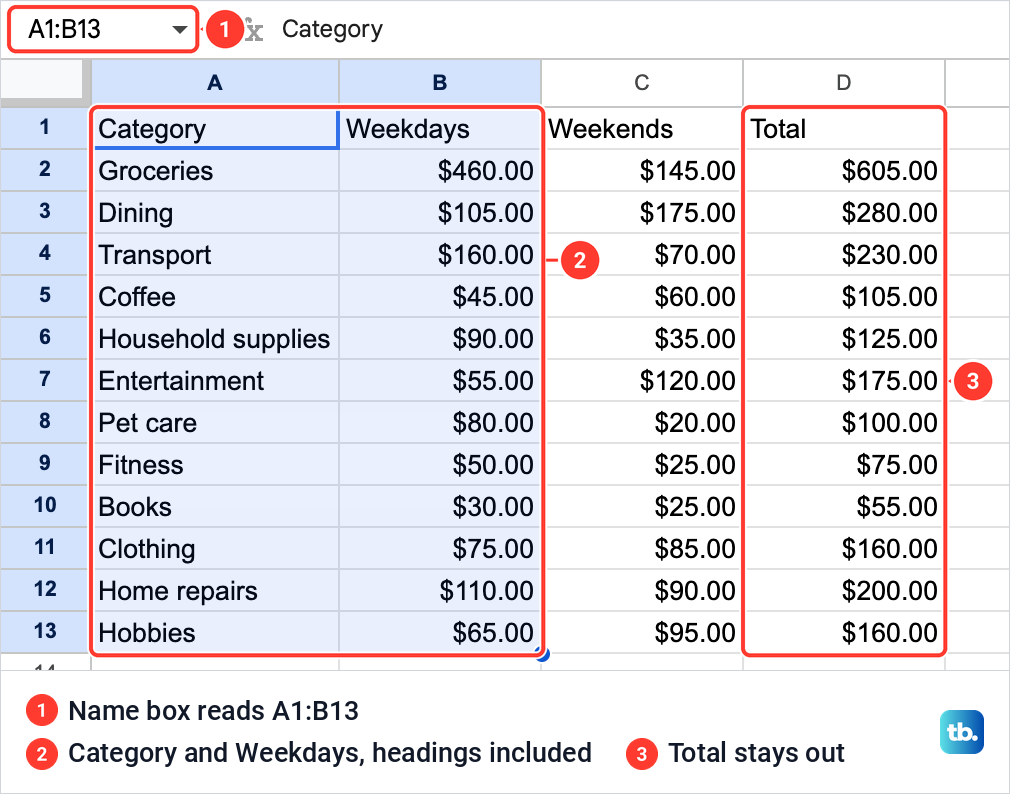Click the $125.00 Household supplies total cell

point(844,339)
